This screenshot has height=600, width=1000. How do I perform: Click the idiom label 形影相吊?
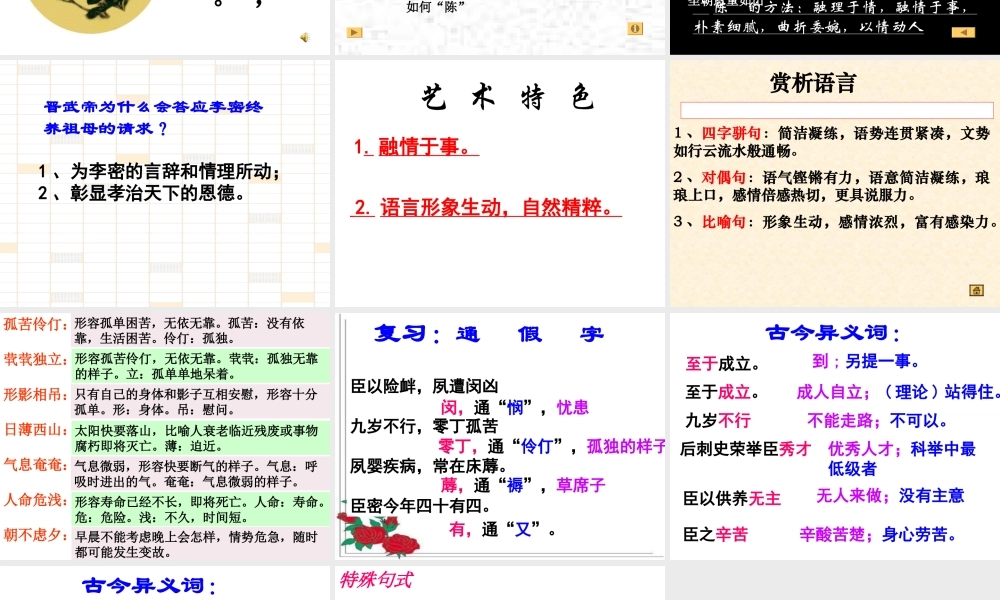click(35, 395)
